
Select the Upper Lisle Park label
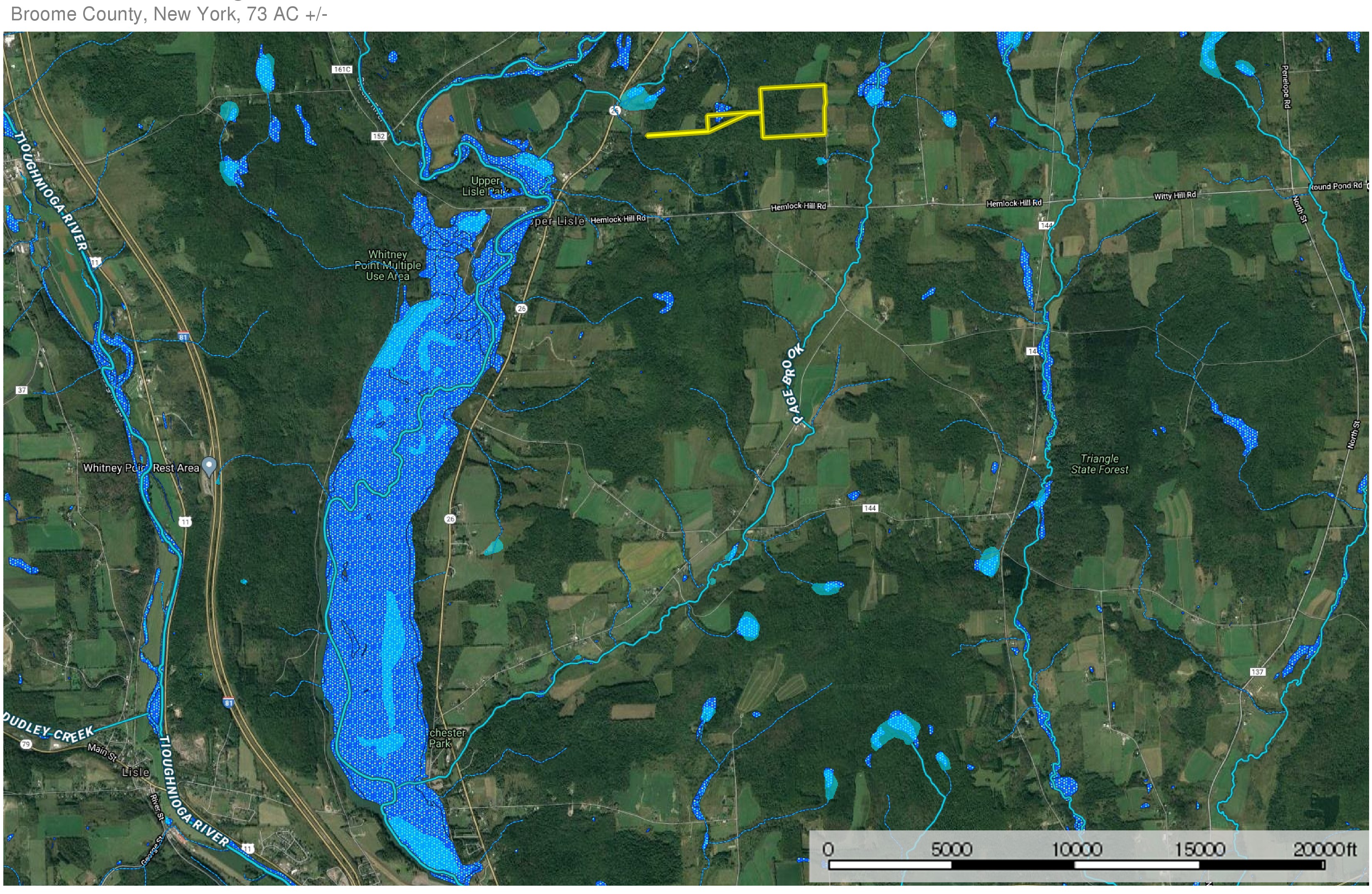click(485, 186)
